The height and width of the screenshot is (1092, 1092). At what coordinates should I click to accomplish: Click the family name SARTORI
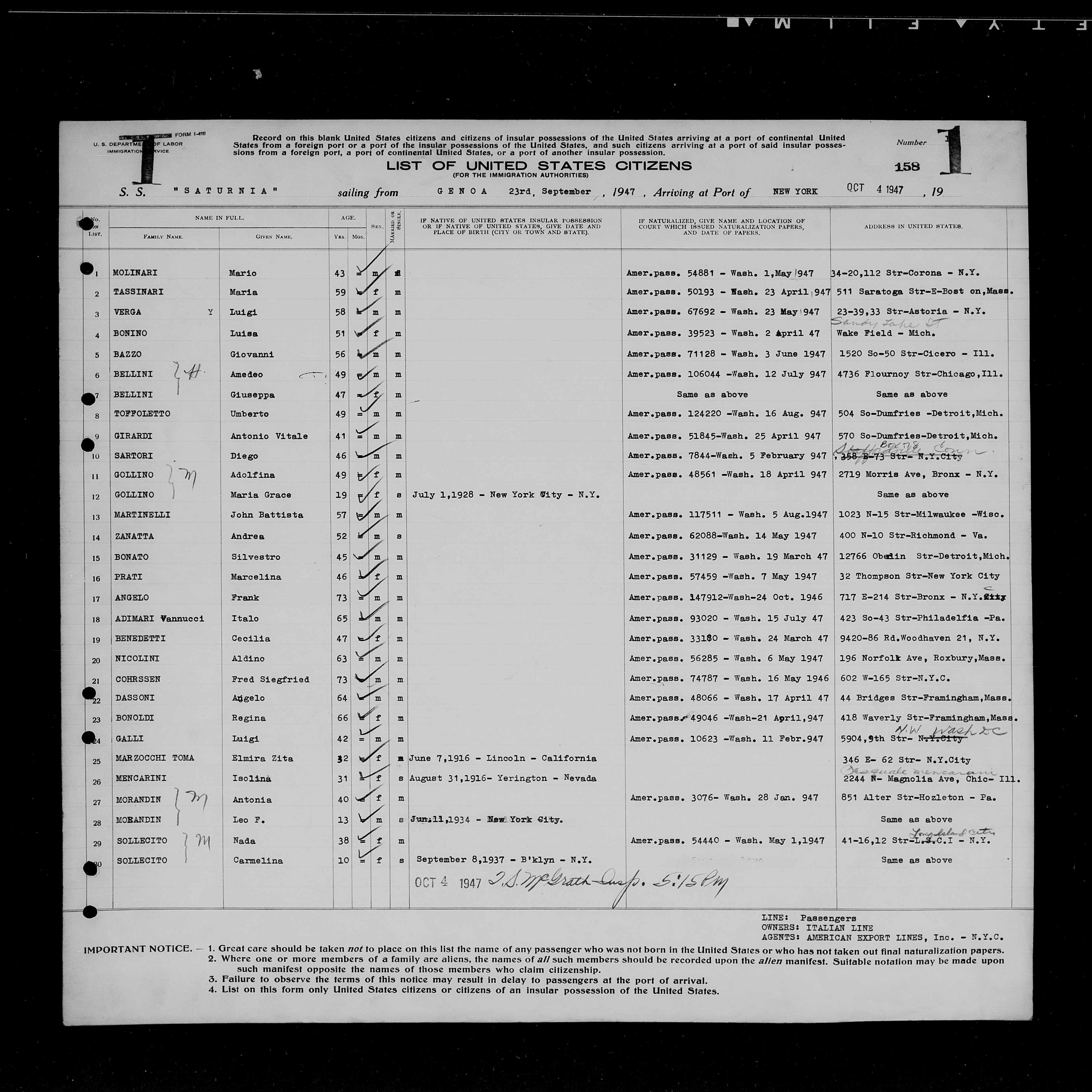point(134,456)
